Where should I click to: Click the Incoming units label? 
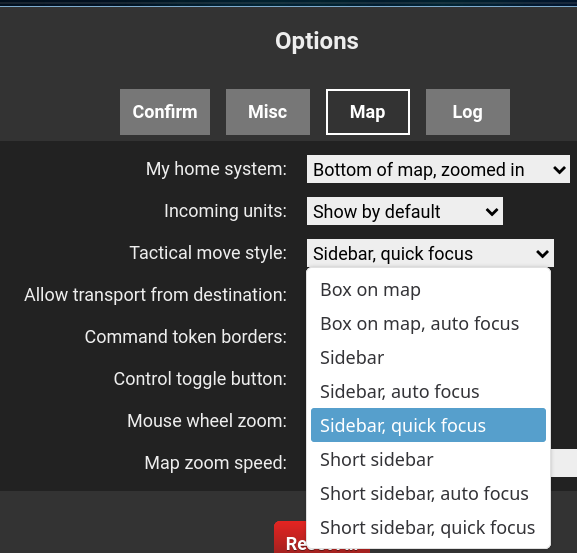(226, 211)
